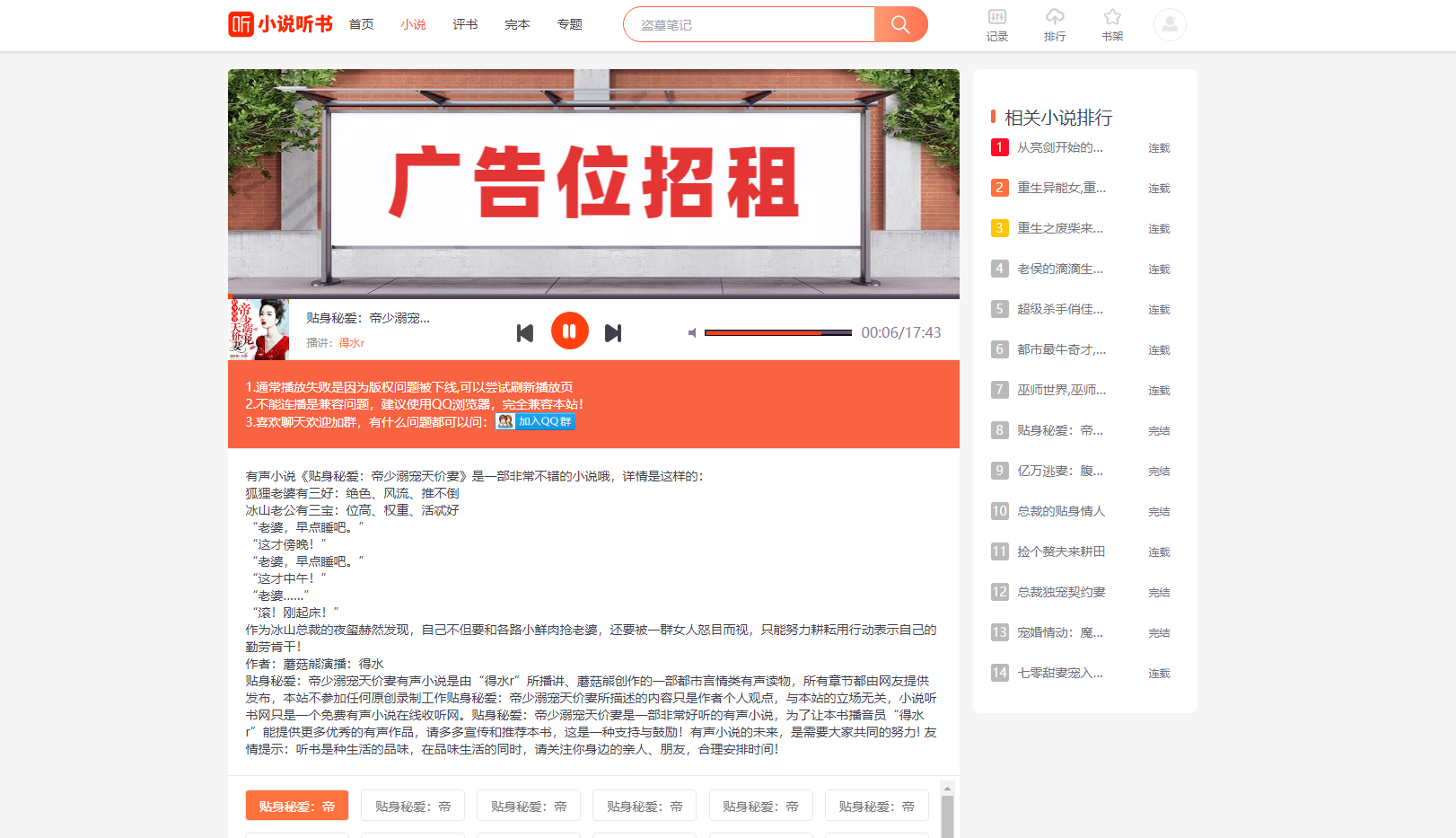Click the 加入QQ群 badge

coord(535,421)
